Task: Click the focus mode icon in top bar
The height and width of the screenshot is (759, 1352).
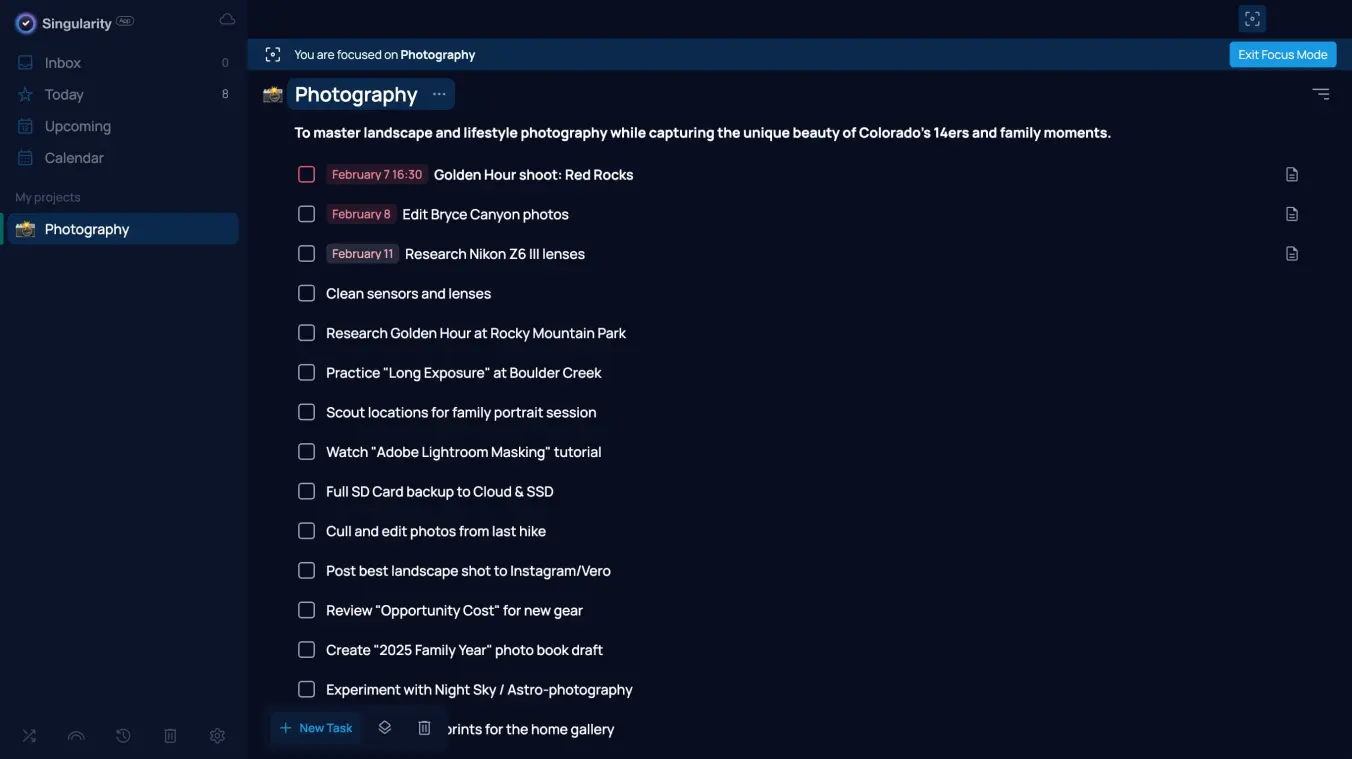Action: (x=1251, y=19)
